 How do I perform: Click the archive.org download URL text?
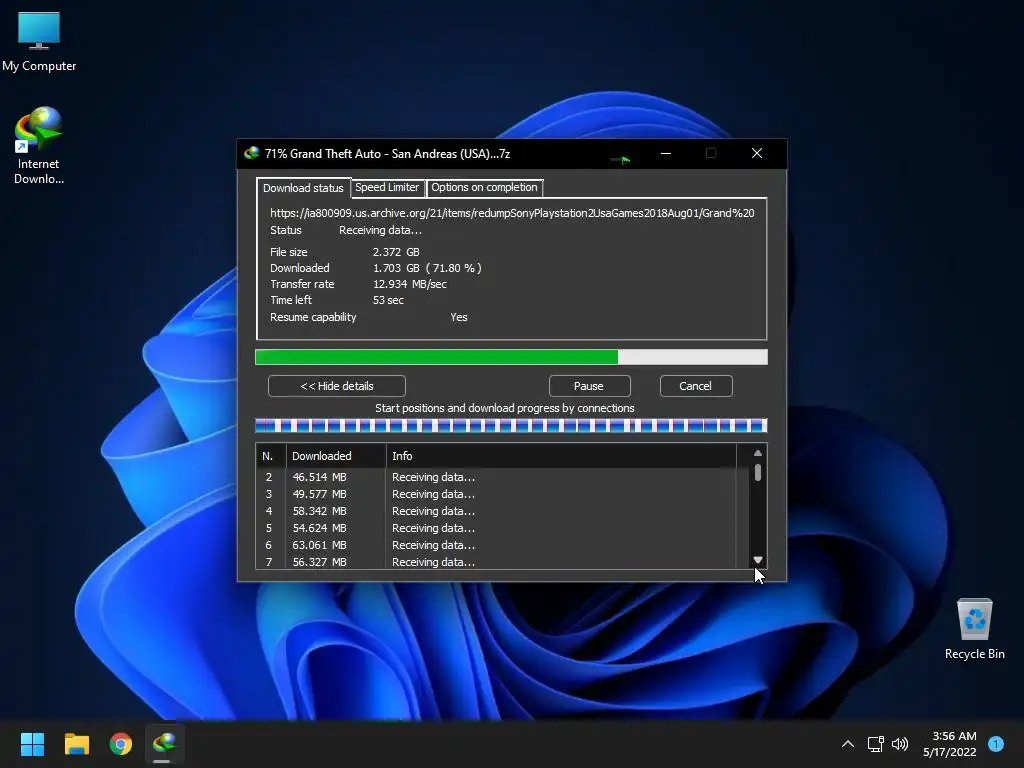[512, 213]
